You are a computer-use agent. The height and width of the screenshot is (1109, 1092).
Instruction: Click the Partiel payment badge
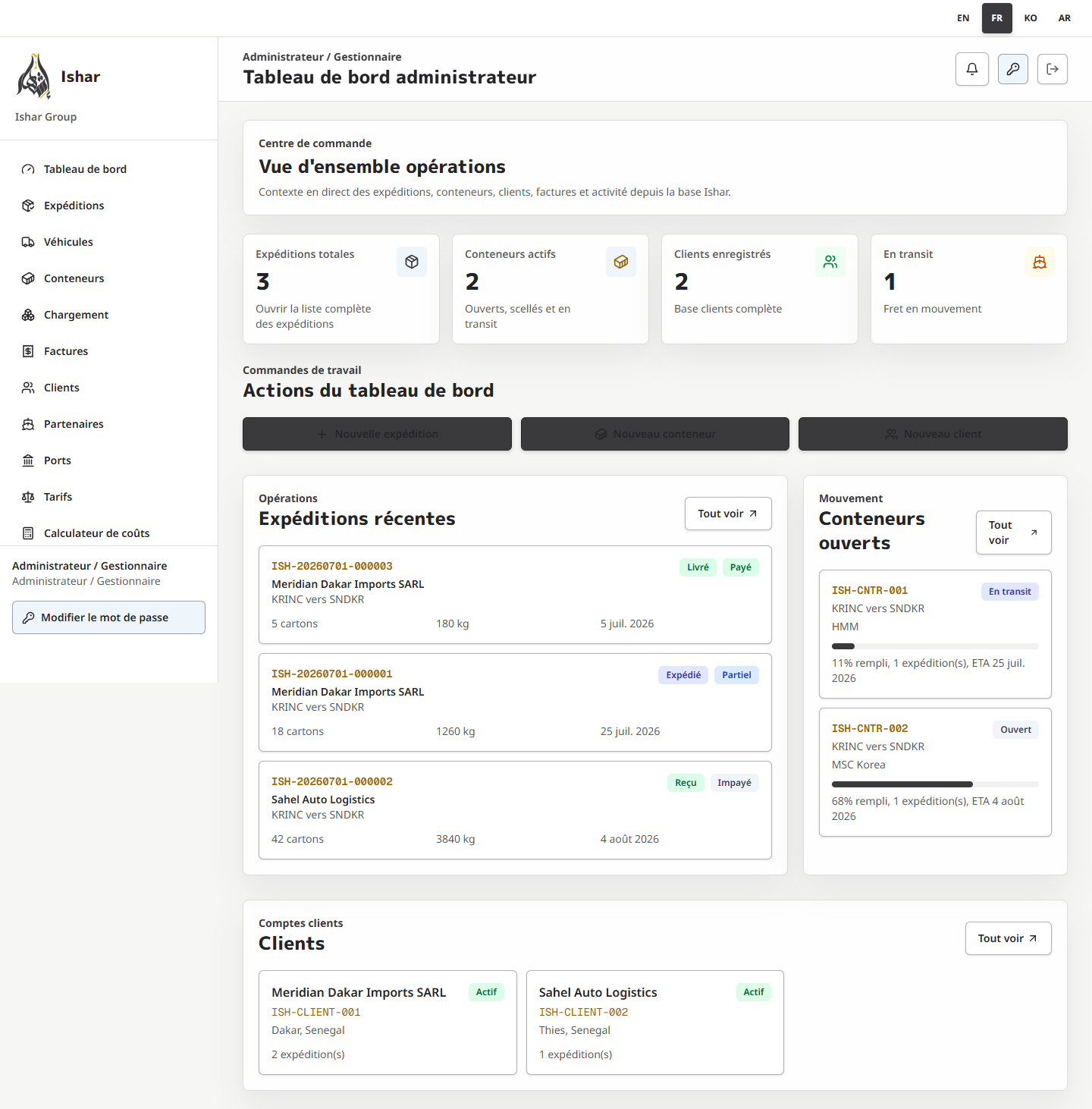click(x=736, y=675)
